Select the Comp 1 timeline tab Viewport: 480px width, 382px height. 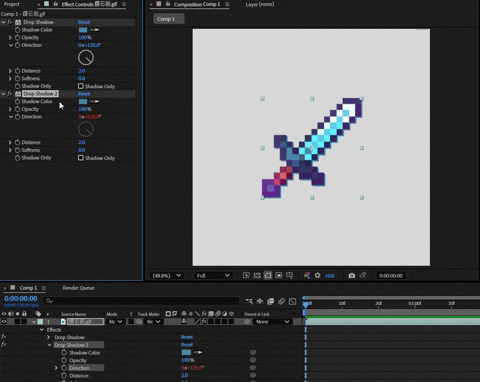click(28, 288)
